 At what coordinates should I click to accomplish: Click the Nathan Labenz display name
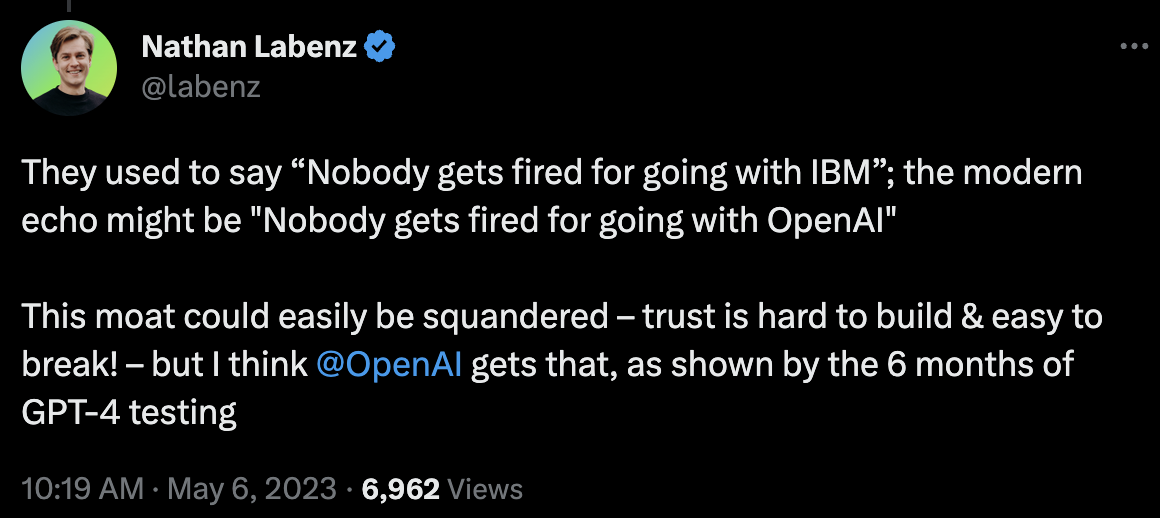[249, 48]
